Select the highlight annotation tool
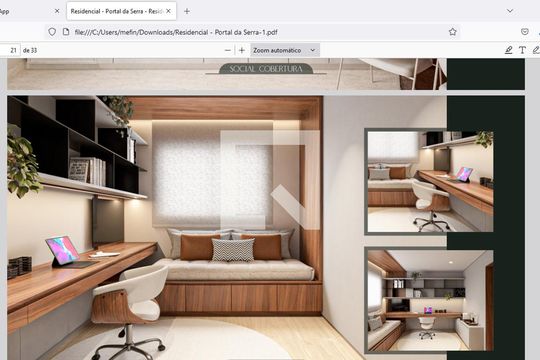540x360 pixels. point(508,50)
